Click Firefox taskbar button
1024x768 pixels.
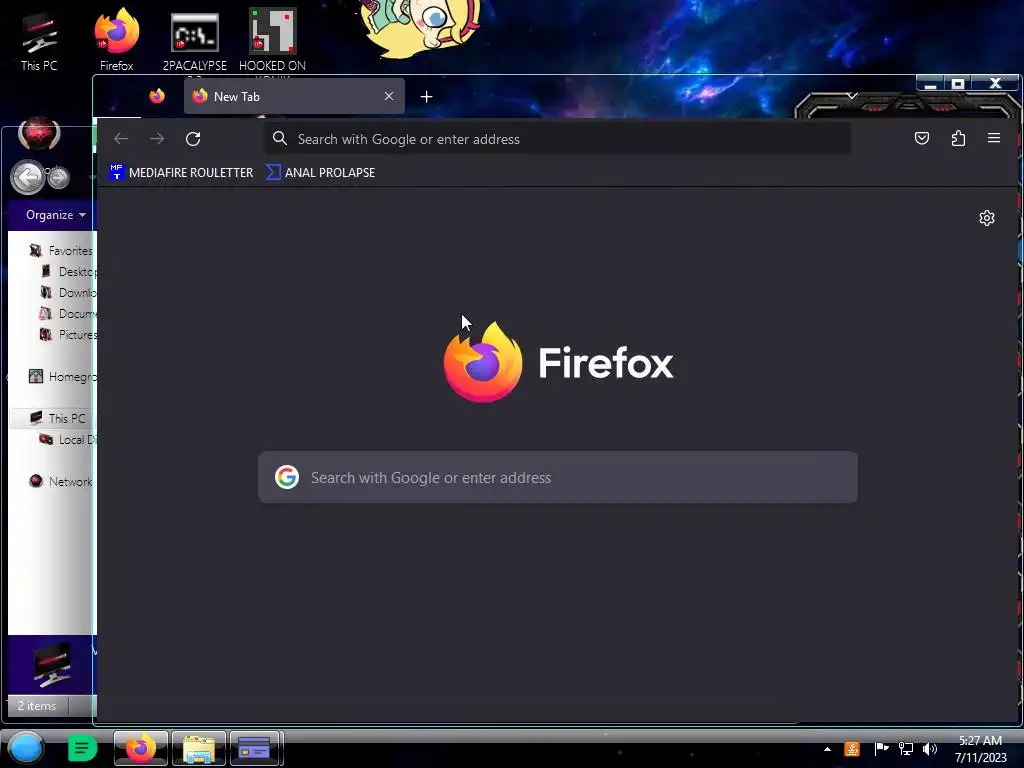(x=140, y=748)
